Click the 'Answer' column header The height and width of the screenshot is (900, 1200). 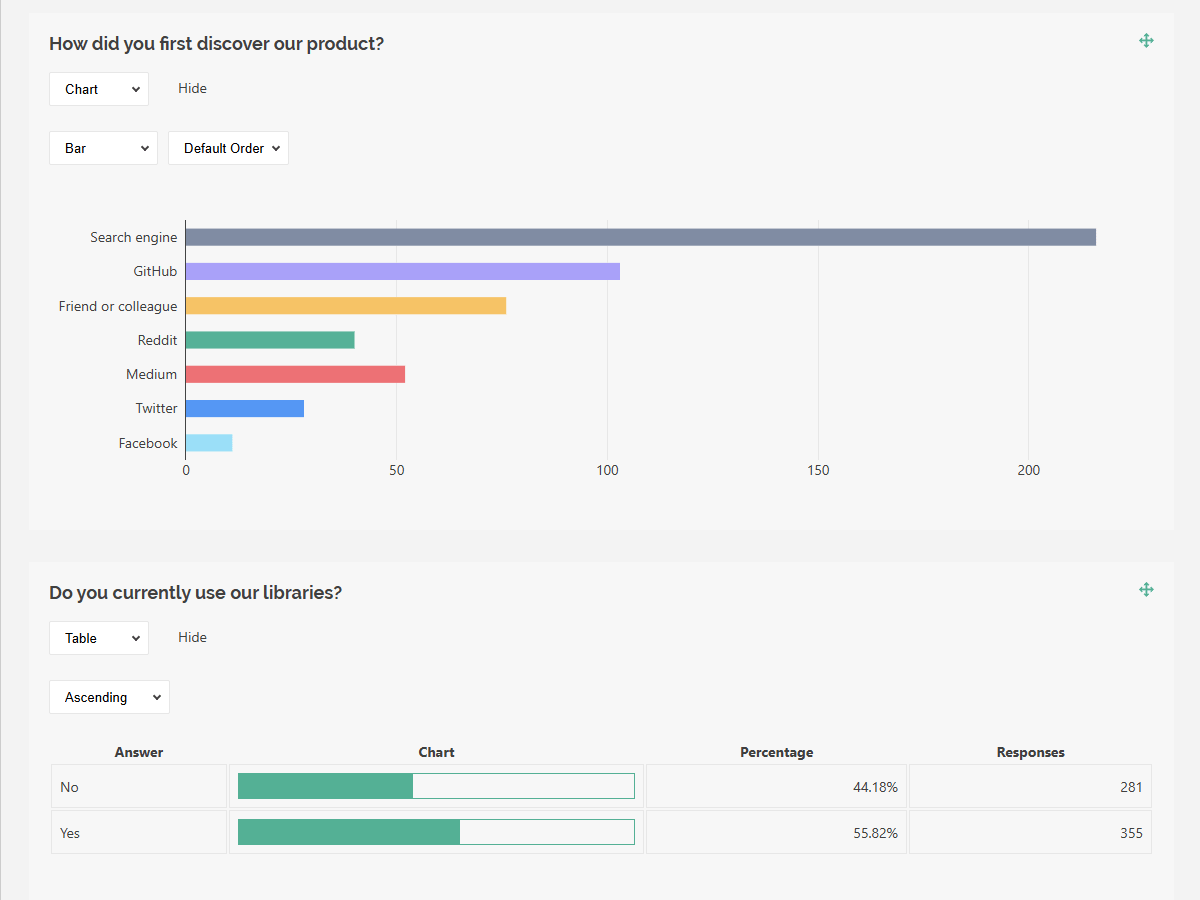coord(139,752)
